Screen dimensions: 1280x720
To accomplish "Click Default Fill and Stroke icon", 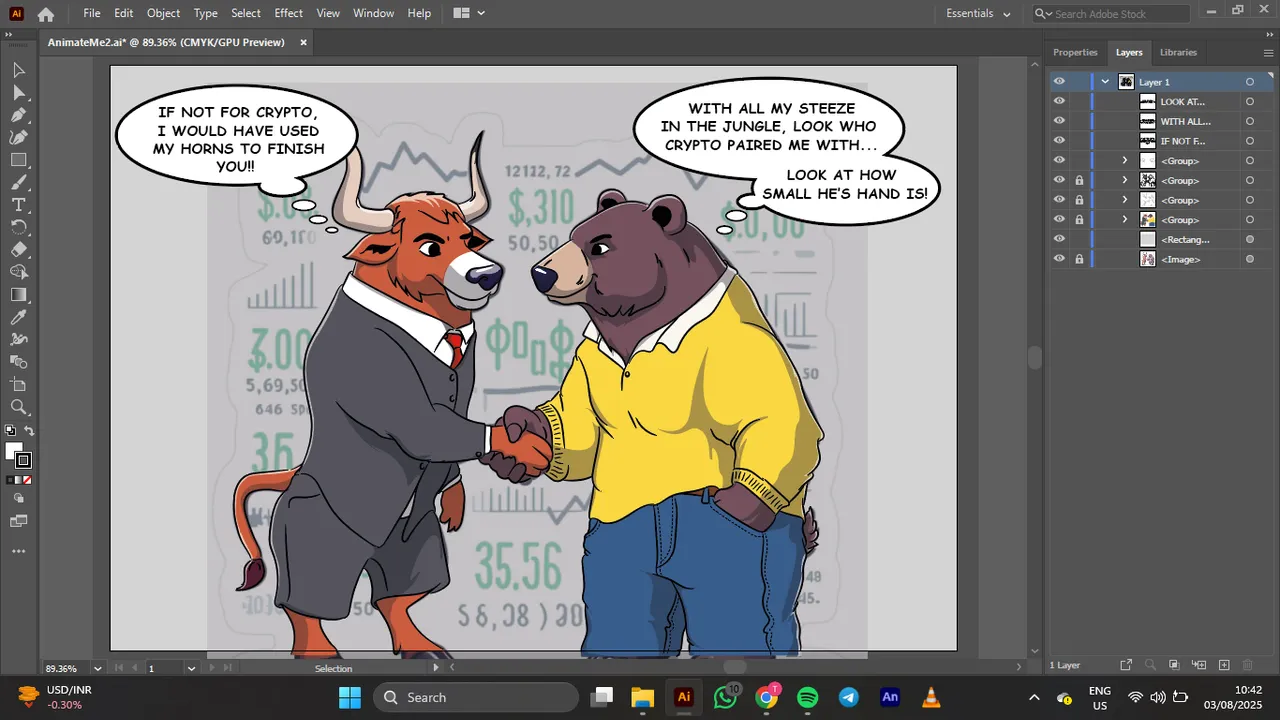I will tap(10, 431).
